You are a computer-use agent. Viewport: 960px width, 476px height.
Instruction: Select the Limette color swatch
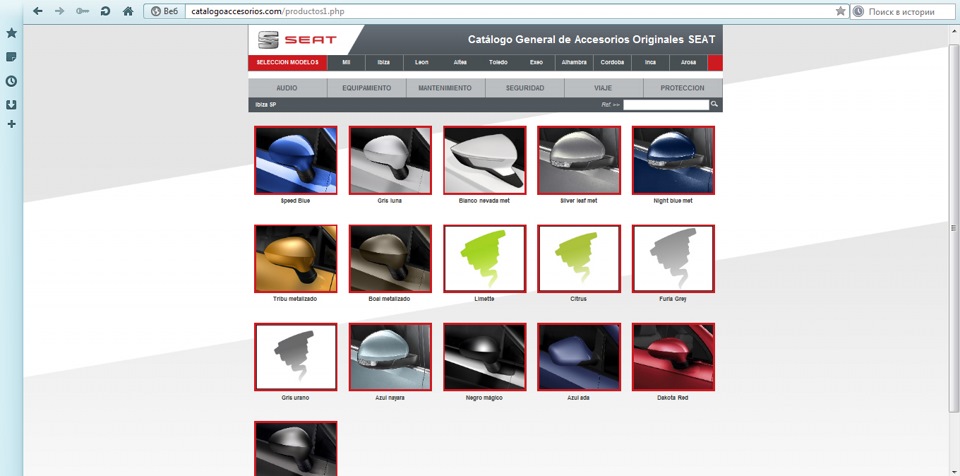pyautogui.click(x=484, y=259)
